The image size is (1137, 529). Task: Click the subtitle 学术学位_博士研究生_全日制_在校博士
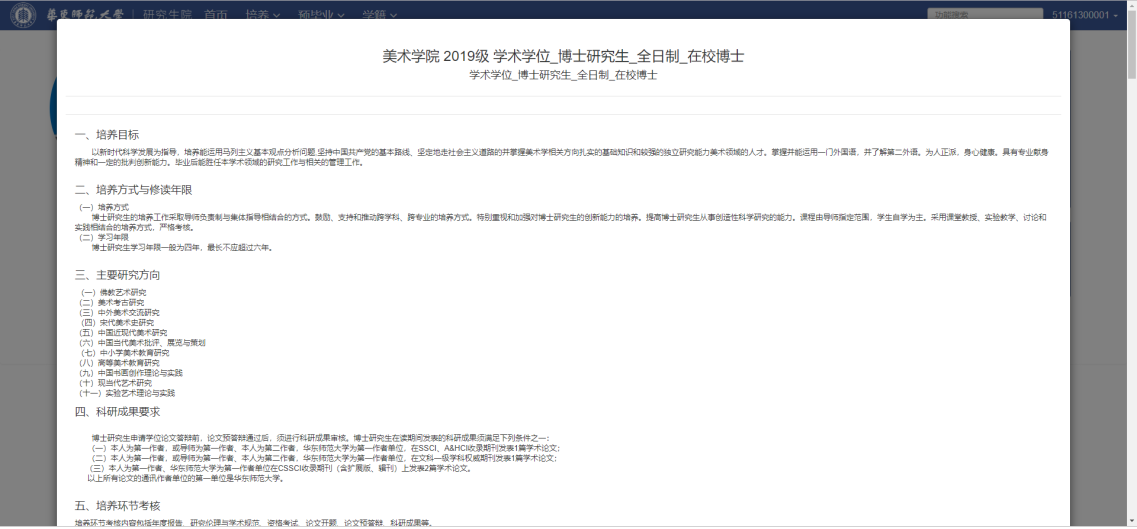pos(563,76)
